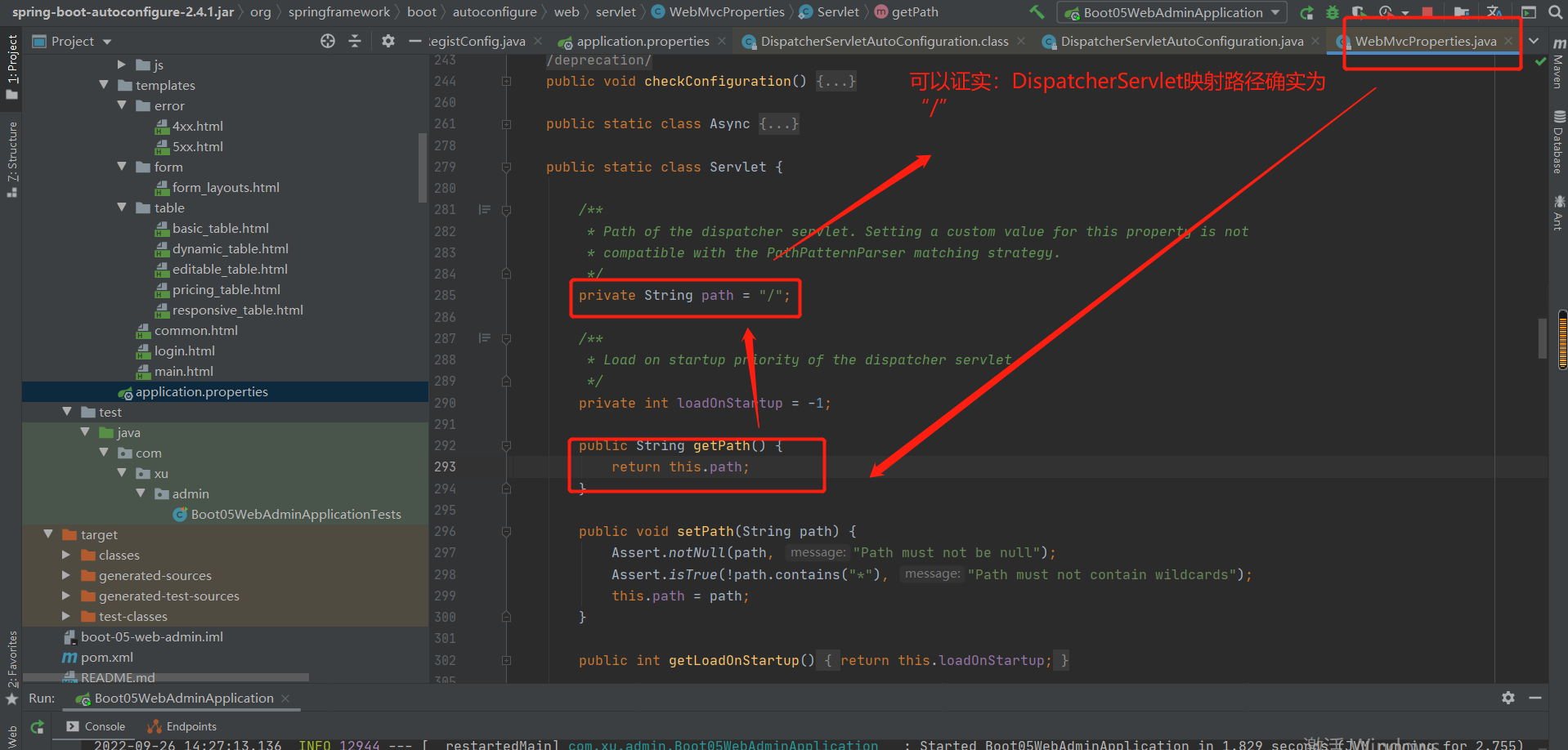This screenshot has width=1568, height=750.
Task: Select login.html file in tree
Action: [184, 350]
